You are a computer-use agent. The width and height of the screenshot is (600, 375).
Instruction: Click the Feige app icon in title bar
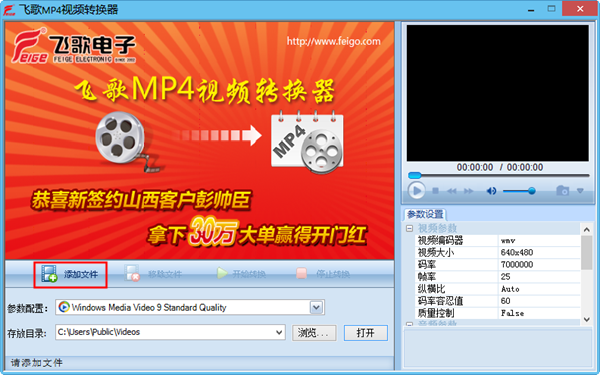(x=9, y=10)
